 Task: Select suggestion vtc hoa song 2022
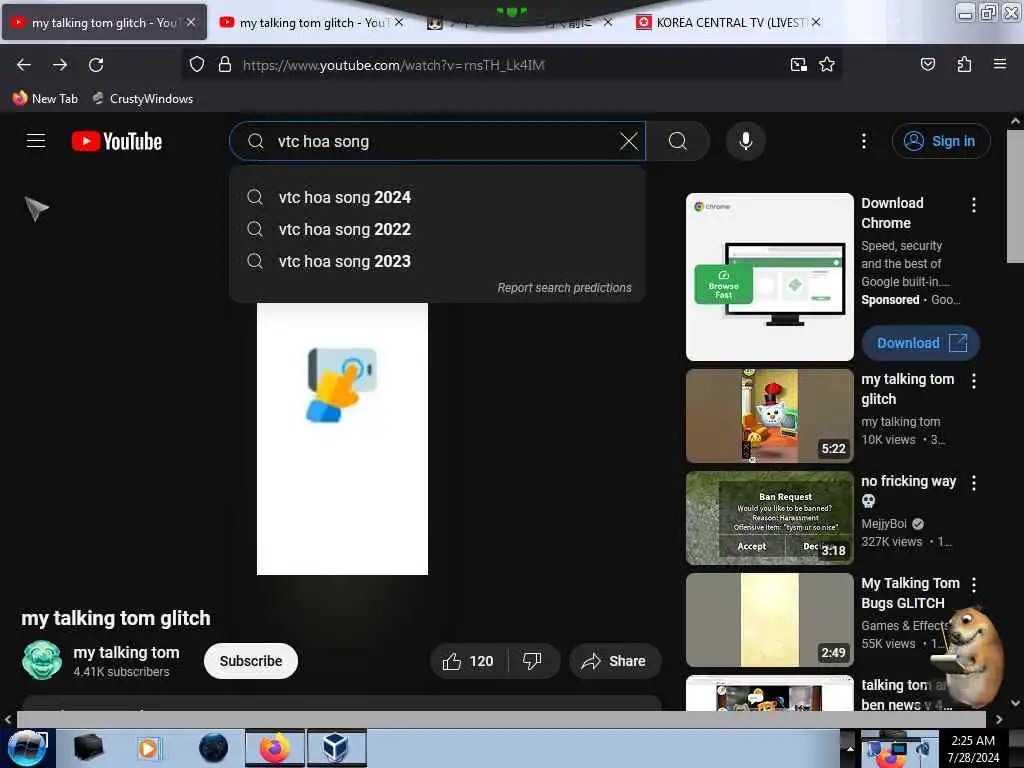tap(437, 229)
